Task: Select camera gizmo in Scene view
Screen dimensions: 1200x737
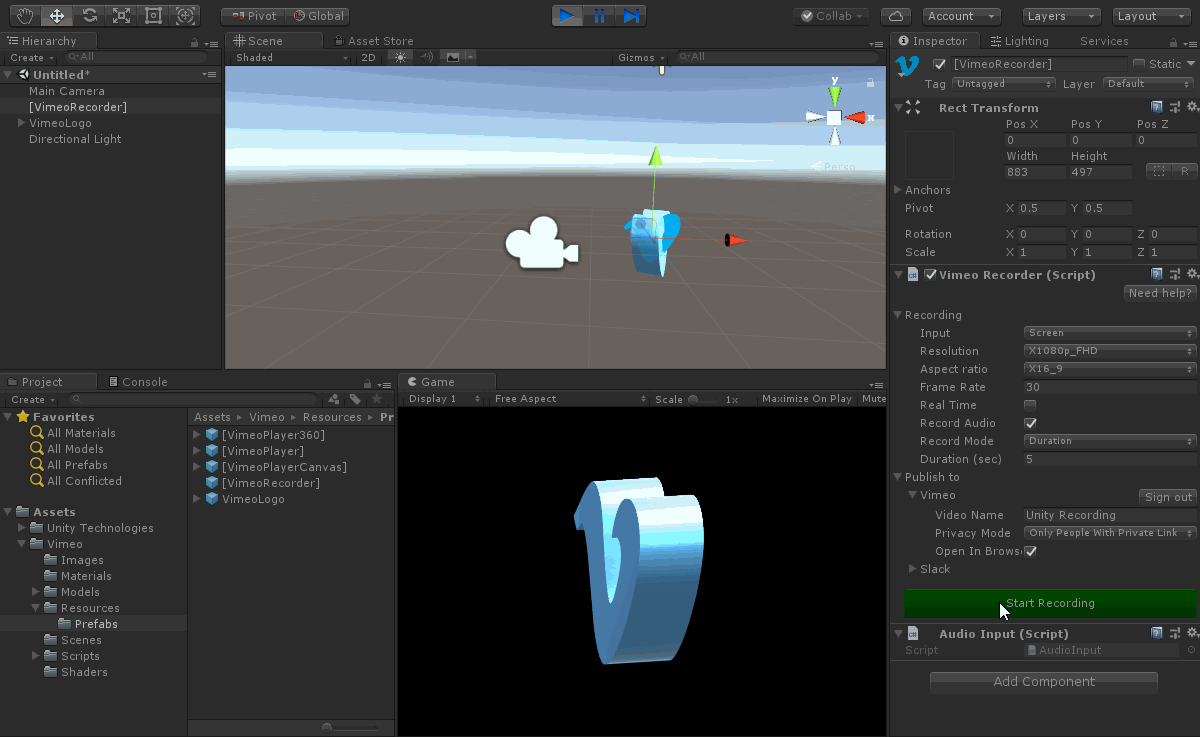Action: pos(542,243)
